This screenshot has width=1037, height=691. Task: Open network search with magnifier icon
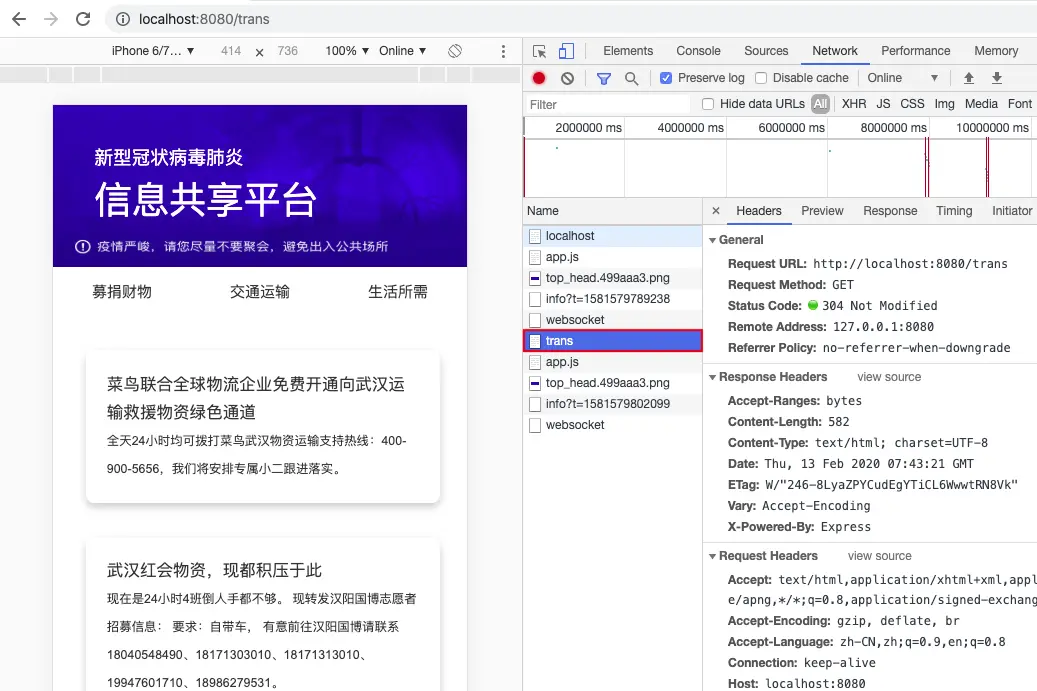coord(632,79)
